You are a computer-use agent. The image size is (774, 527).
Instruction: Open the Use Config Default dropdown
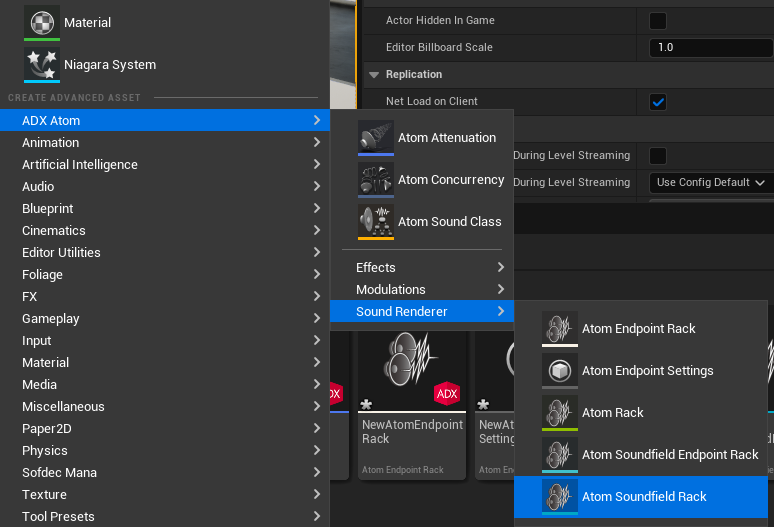[x=710, y=182]
